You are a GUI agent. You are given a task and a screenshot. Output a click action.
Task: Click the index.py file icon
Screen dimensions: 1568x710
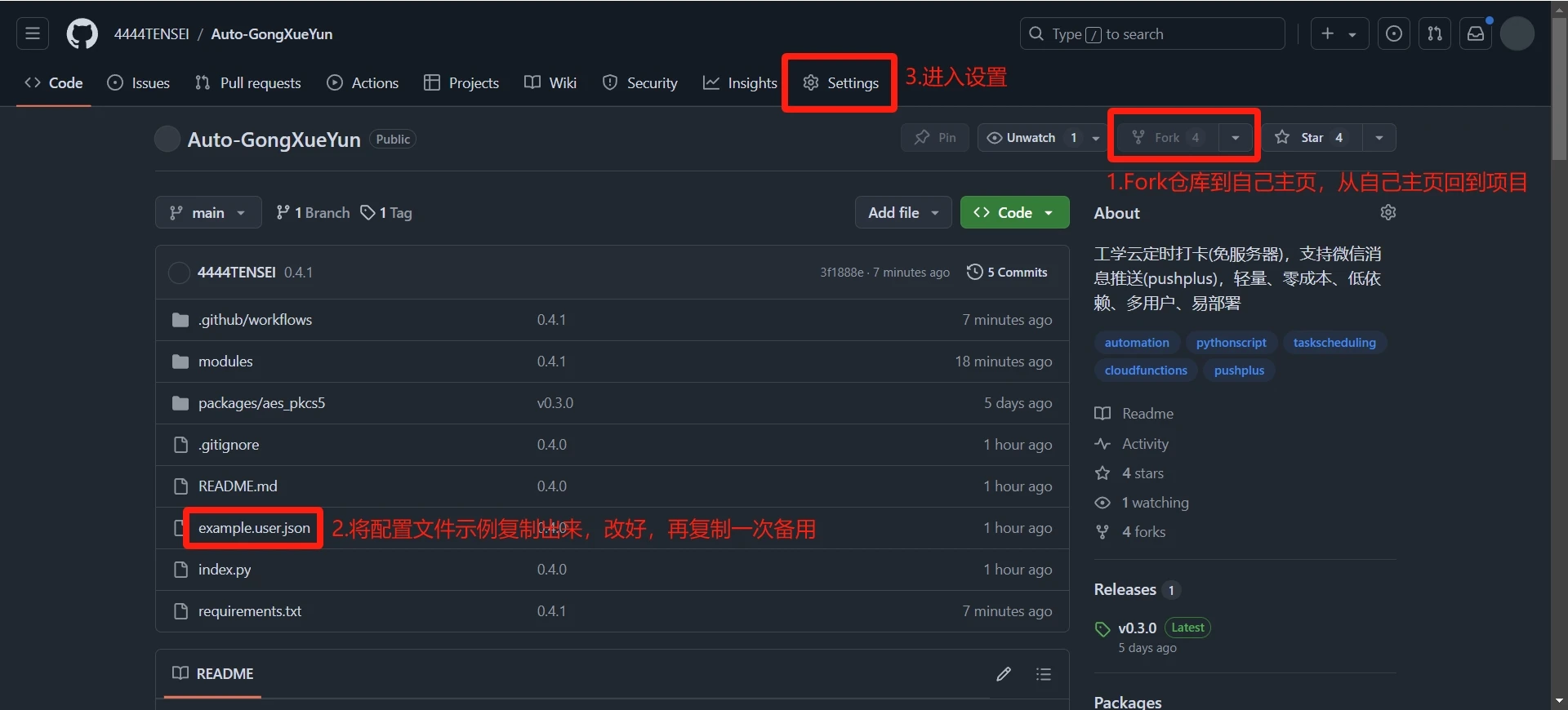(x=180, y=570)
